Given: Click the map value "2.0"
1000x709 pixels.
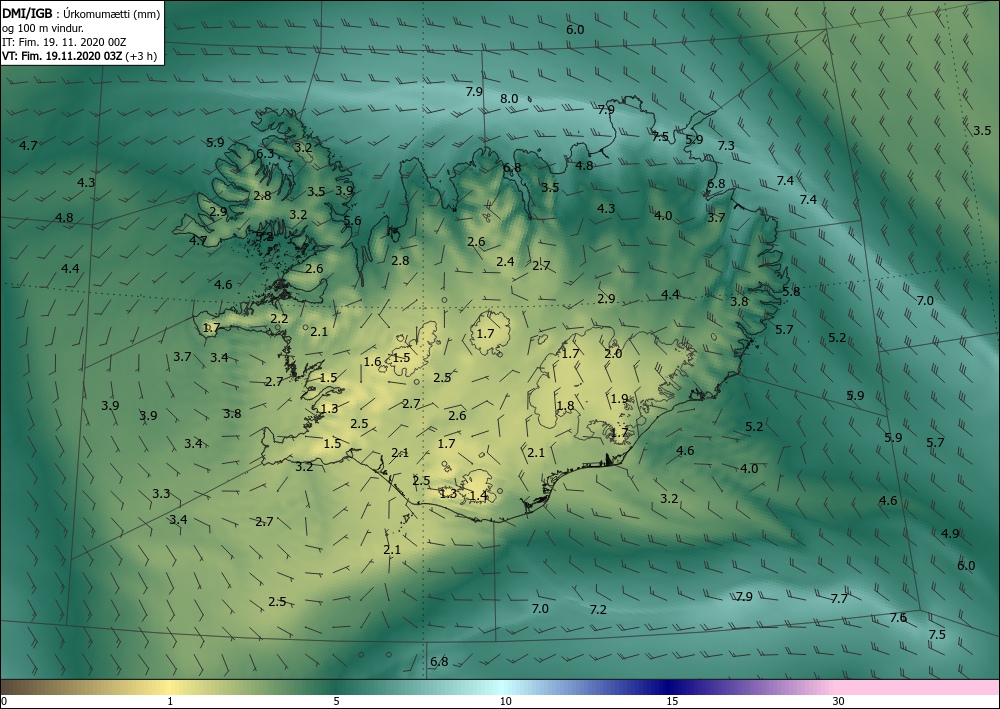Looking at the screenshot, I should click(613, 353).
